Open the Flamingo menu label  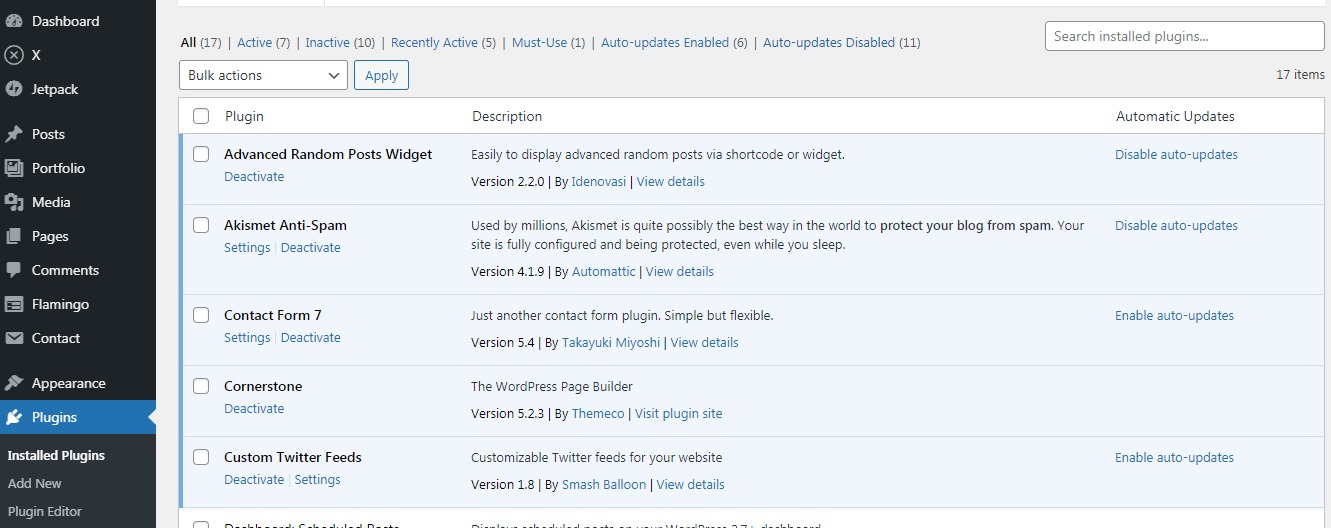pos(60,304)
